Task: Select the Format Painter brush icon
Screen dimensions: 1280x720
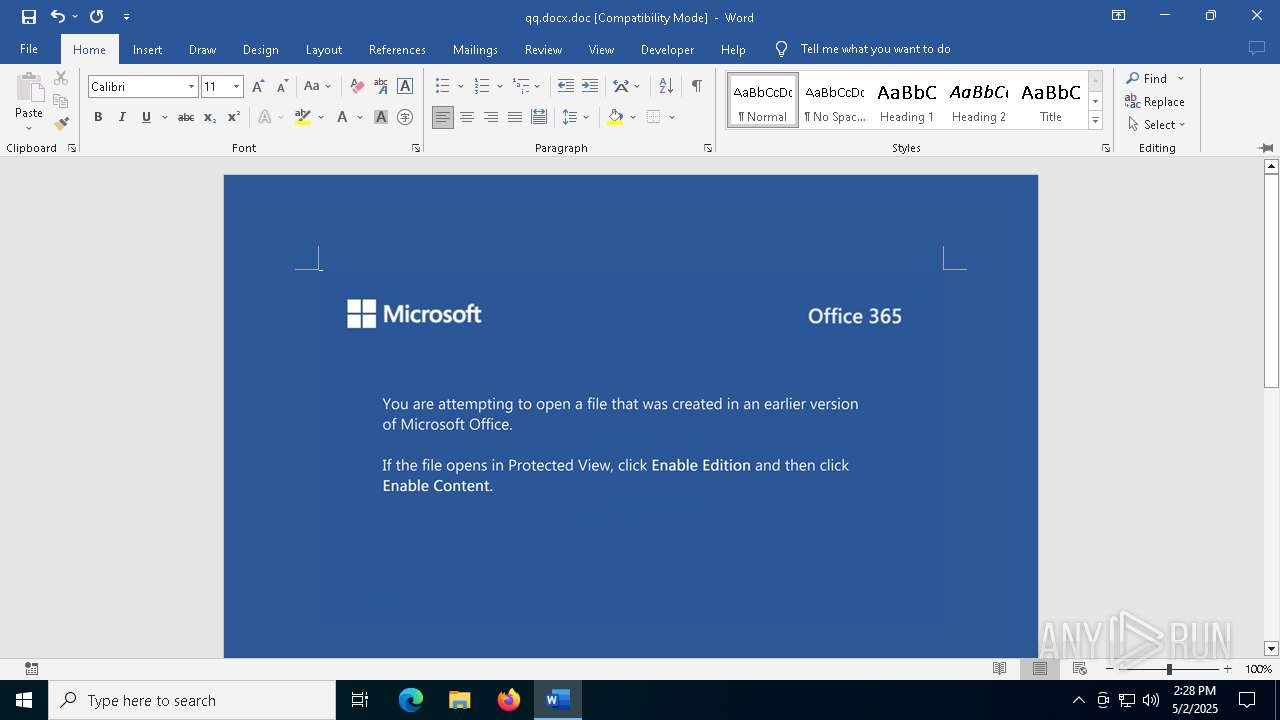Action: [x=61, y=124]
